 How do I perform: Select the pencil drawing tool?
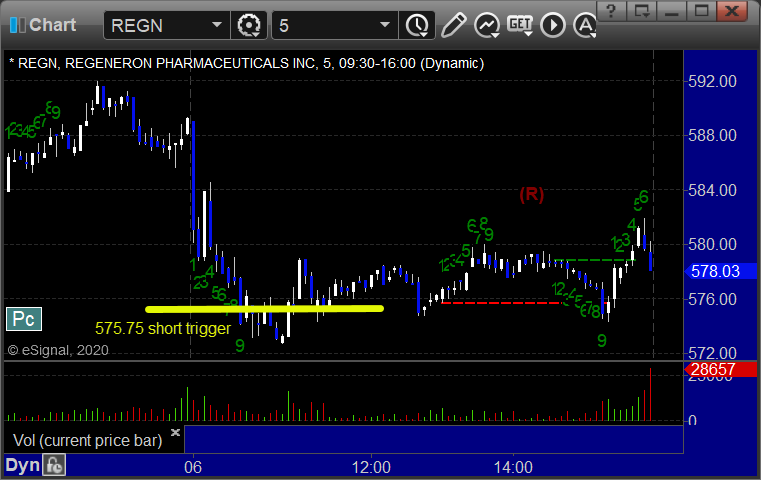click(x=453, y=25)
